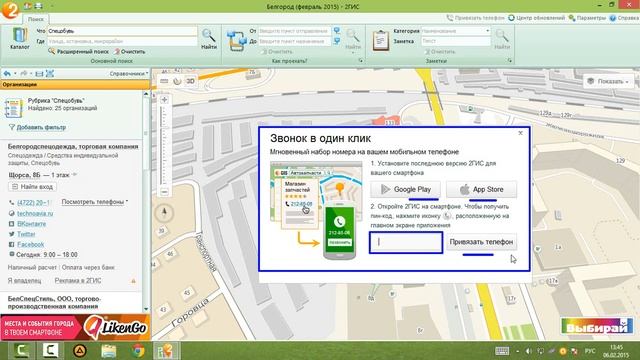Click Очистить in Основной поиск

point(129,51)
